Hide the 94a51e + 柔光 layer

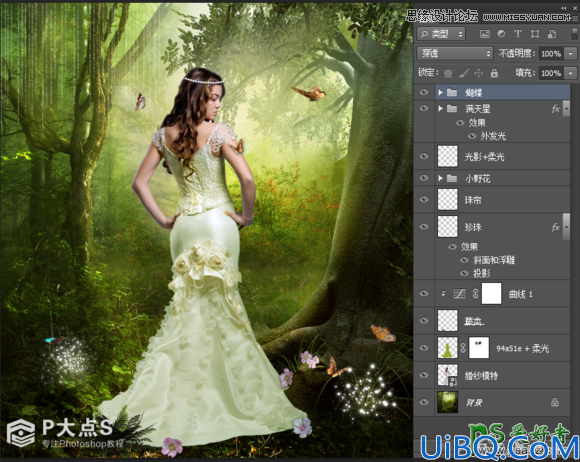click(x=424, y=348)
